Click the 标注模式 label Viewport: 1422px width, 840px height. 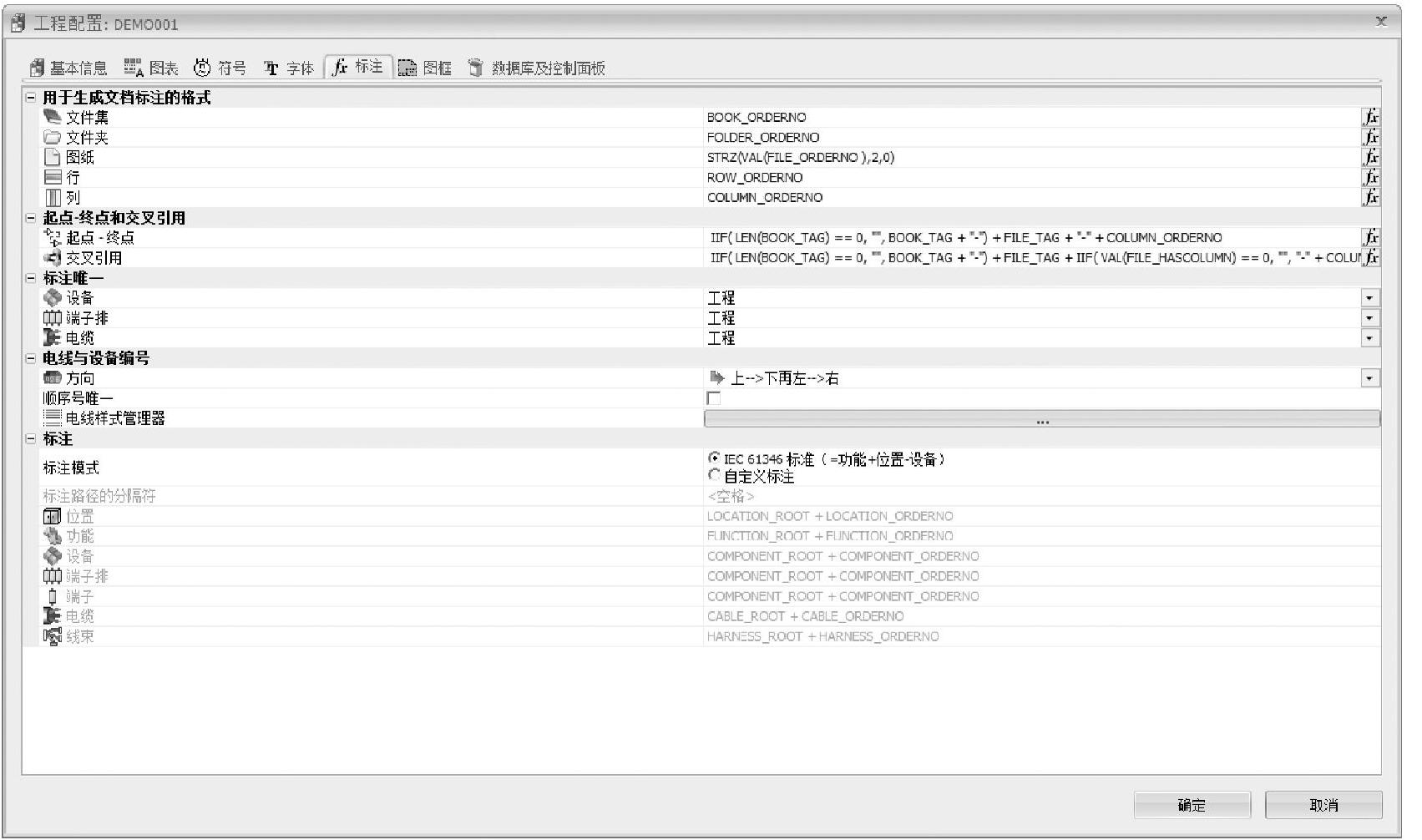click(x=71, y=468)
